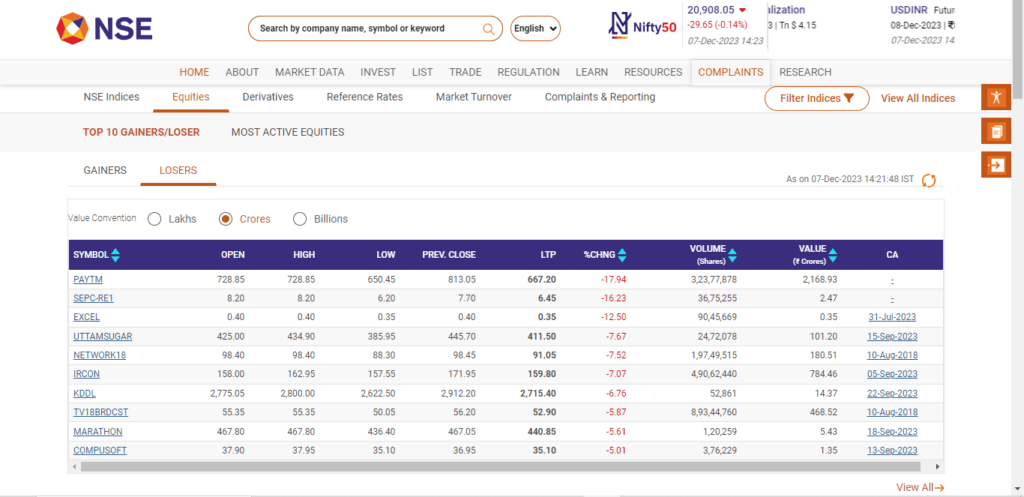Open KDDL symbol link
Screen dimensions: 1024x497
[x=84, y=394]
